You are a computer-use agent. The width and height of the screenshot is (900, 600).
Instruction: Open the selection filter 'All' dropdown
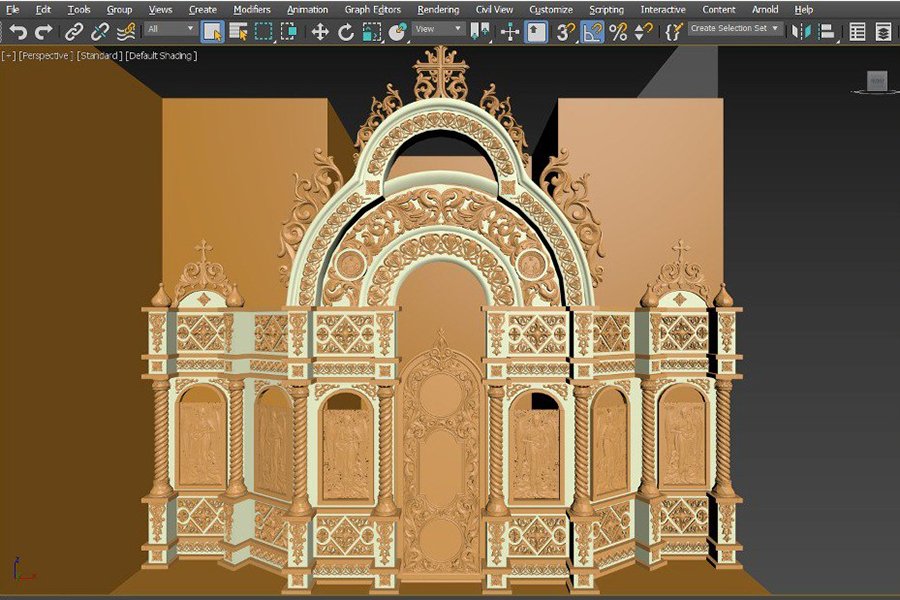[x=171, y=30]
